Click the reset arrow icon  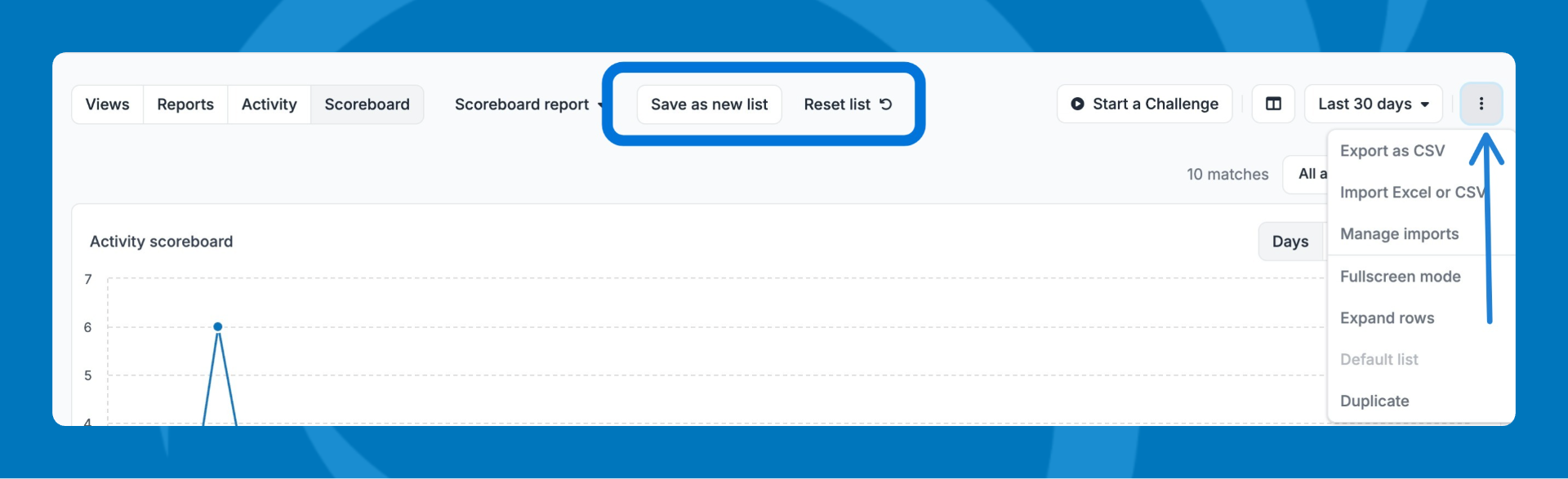coord(886,104)
